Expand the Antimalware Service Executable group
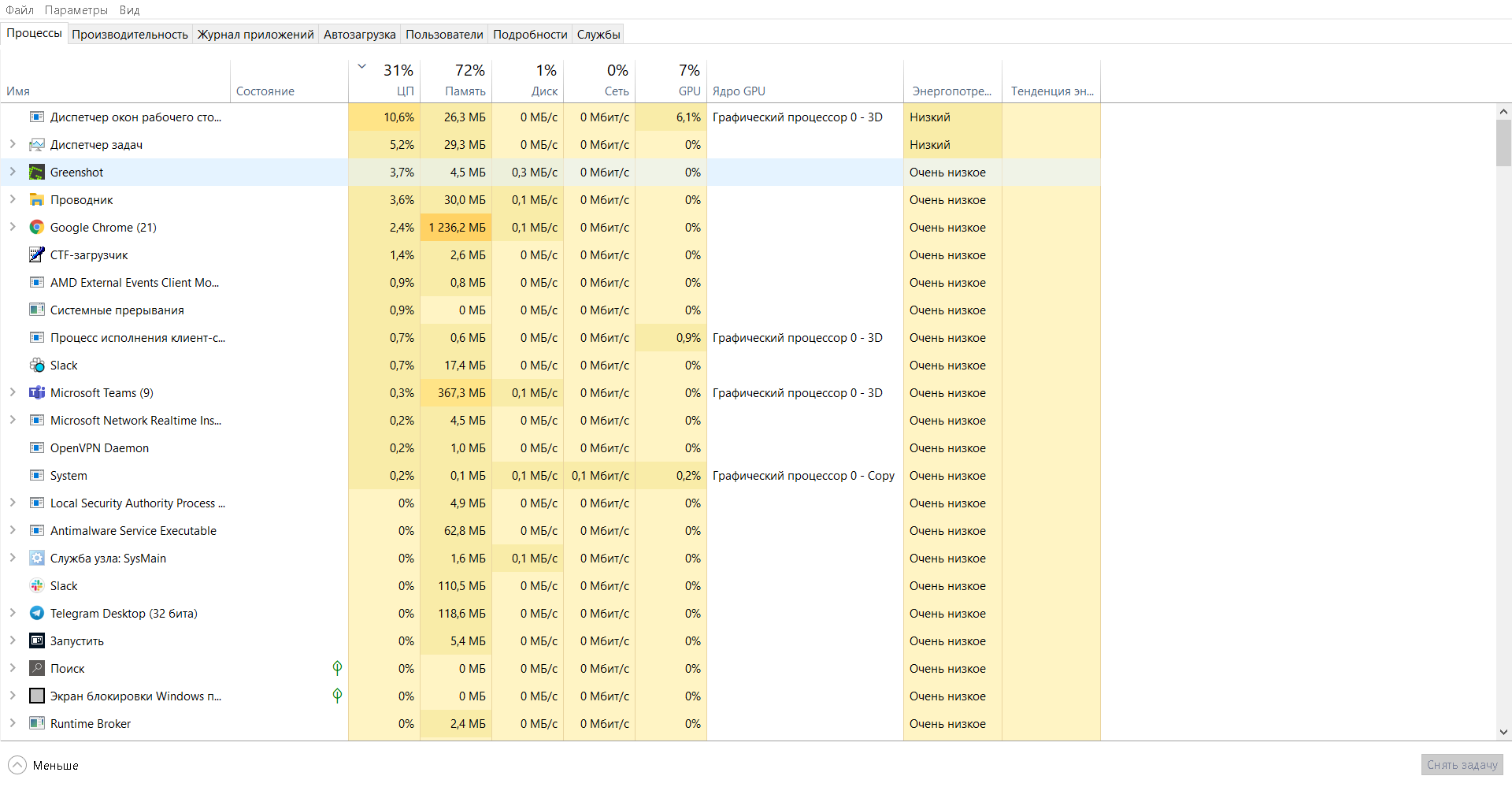This screenshot has height=787, width=1512. pyautogui.click(x=13, y=530)
